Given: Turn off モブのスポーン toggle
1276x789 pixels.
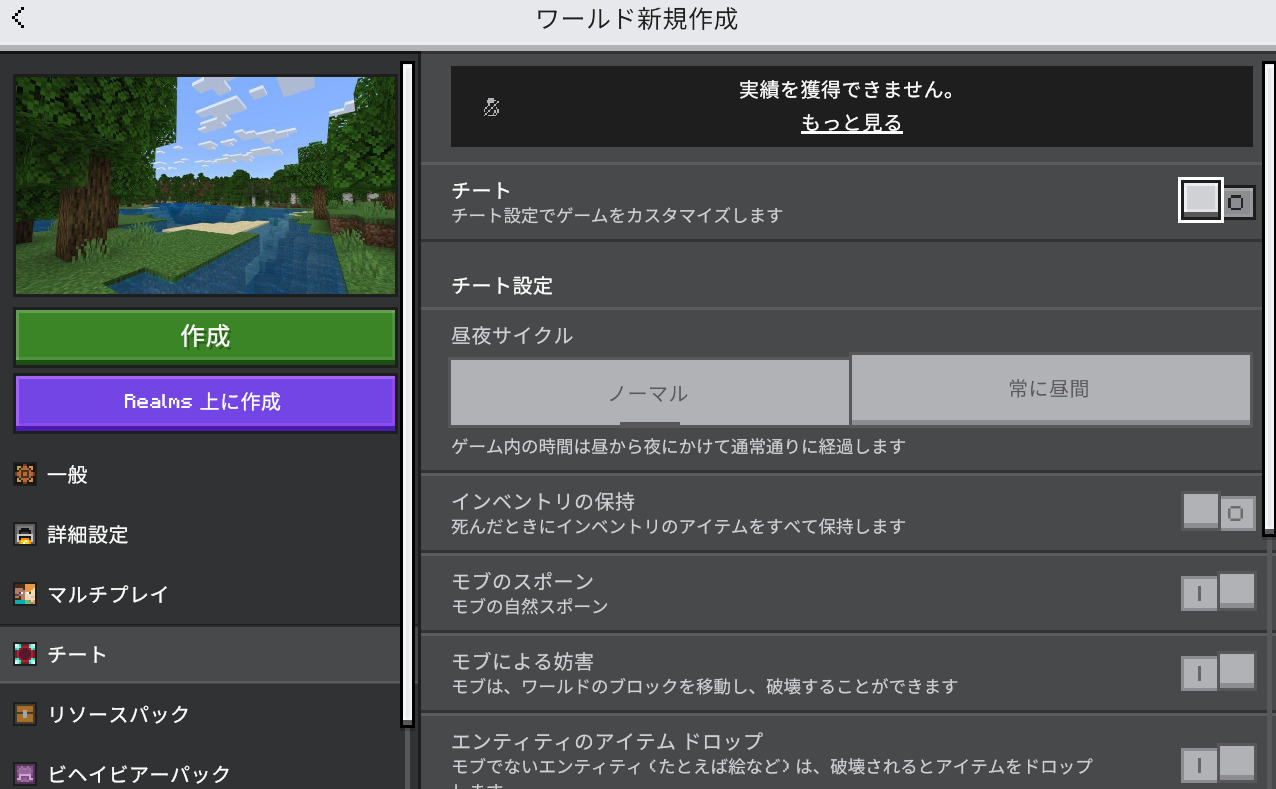Looking at the screenshot, I should click(1217, 593).
